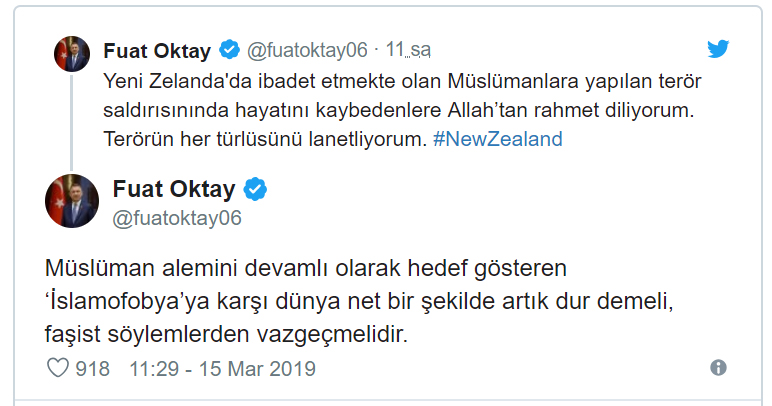Click the large verified badge beside Fuat Oktay

(256, 190)
